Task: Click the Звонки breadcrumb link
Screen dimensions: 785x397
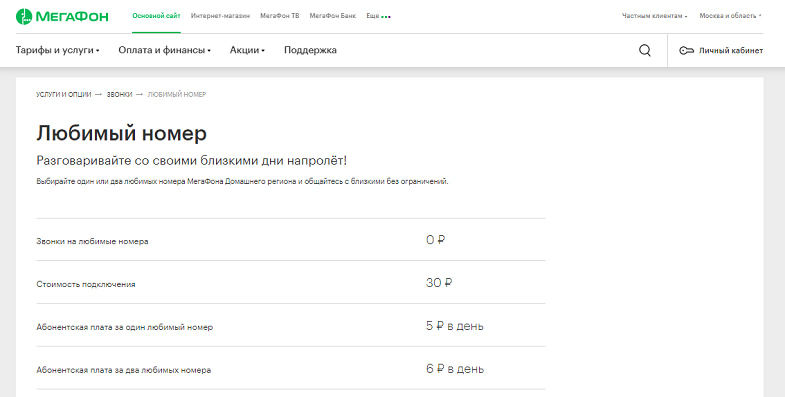Action: coord(119,95)
